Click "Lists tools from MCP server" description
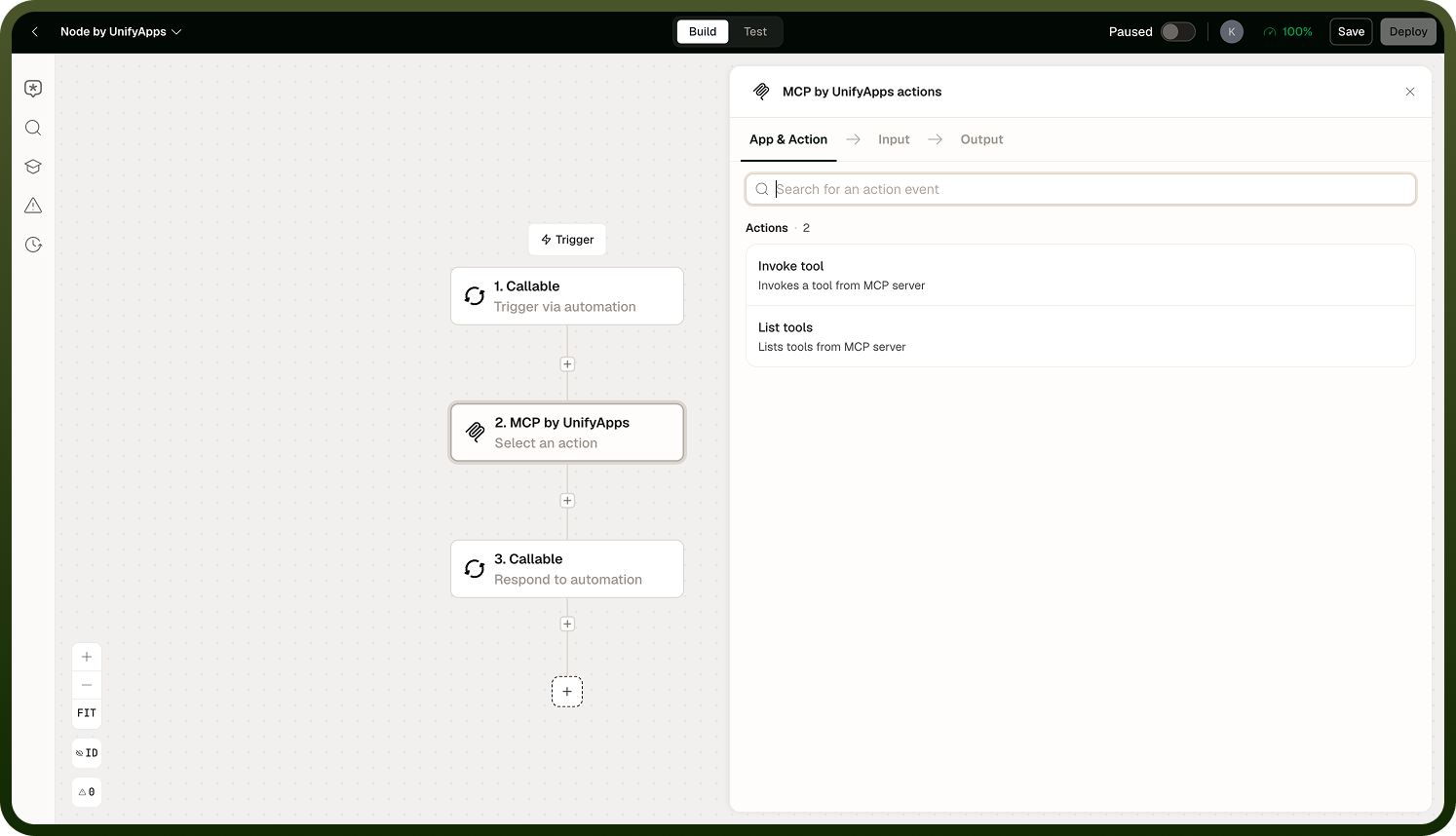Screen dimensions: 1456x836 coord(832,347)
